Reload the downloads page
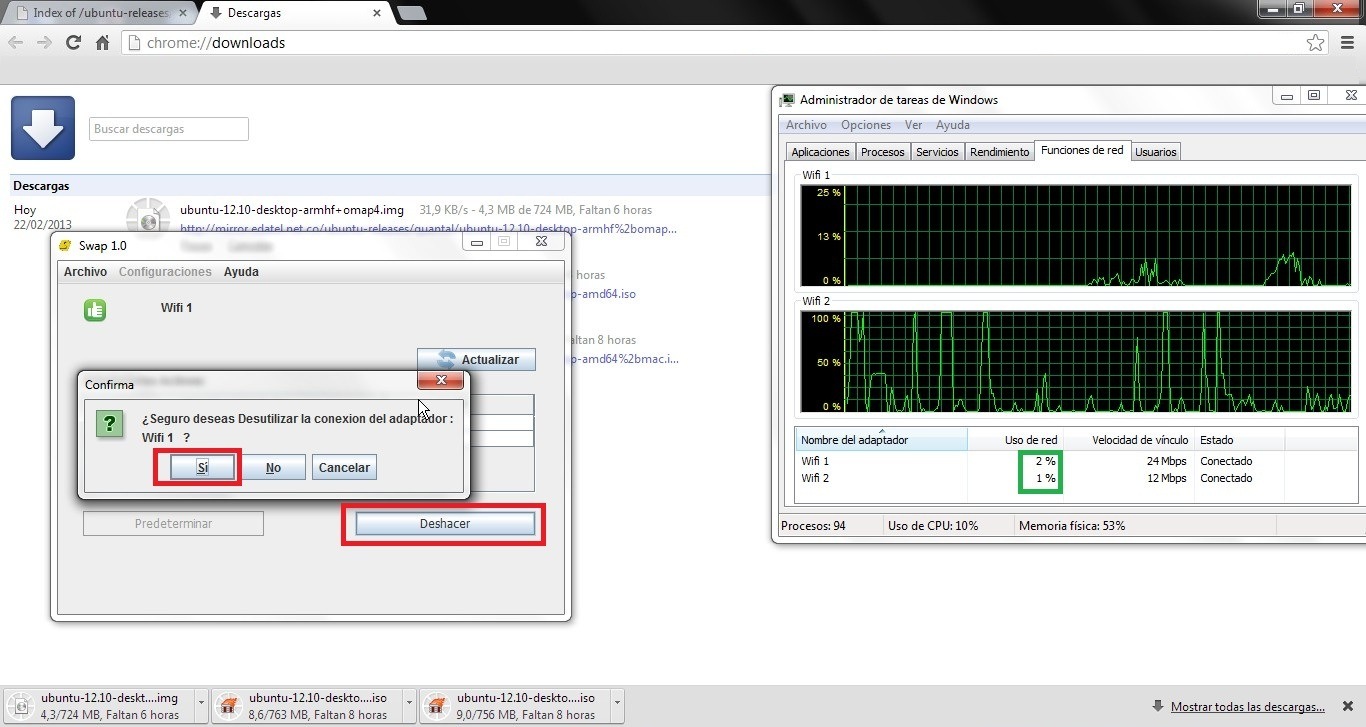The image size is (1366, 727). pos(73,43)
